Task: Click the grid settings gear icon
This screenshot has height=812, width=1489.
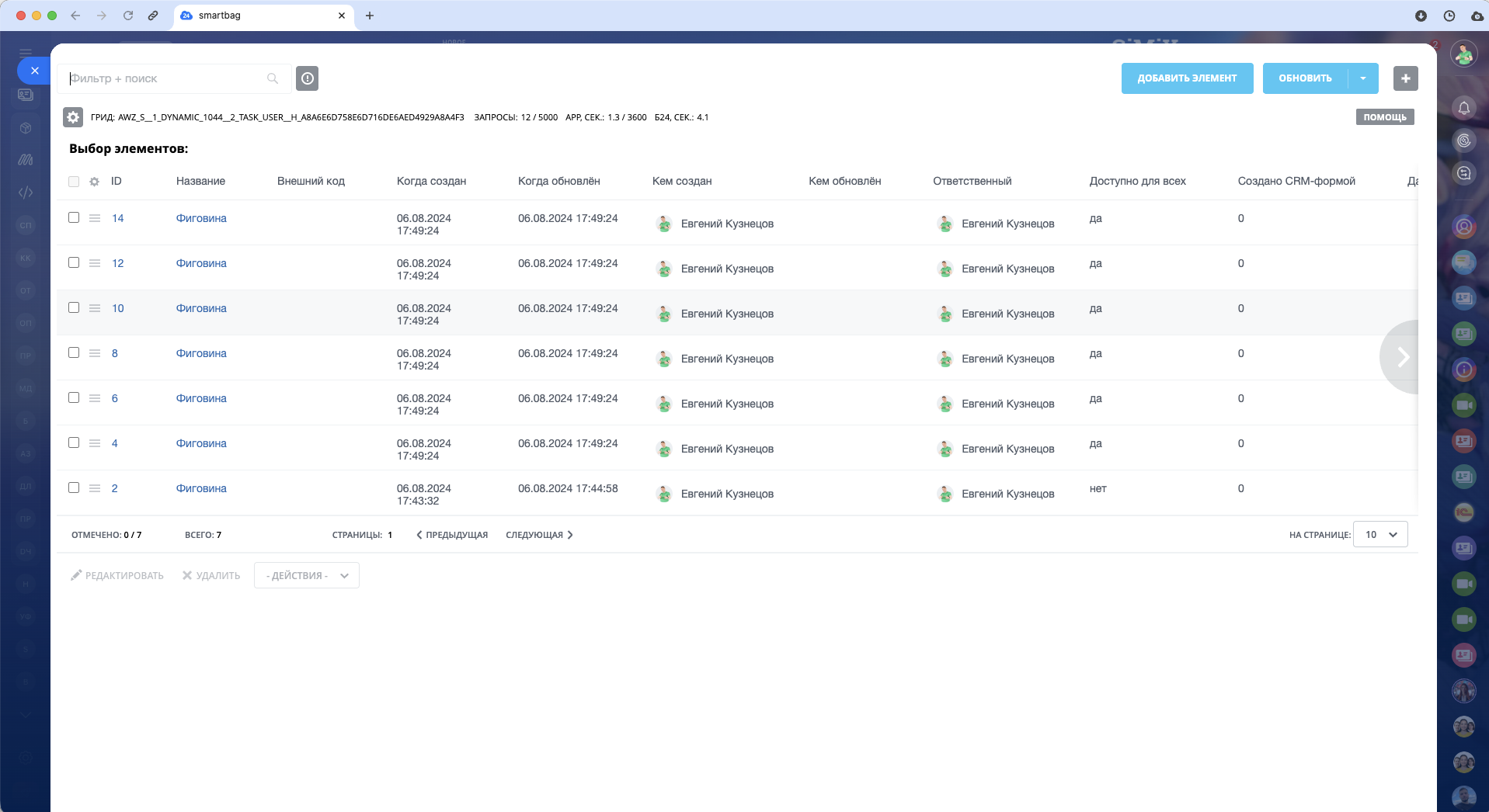Action: pyautogui.click(x=73, y=117)
